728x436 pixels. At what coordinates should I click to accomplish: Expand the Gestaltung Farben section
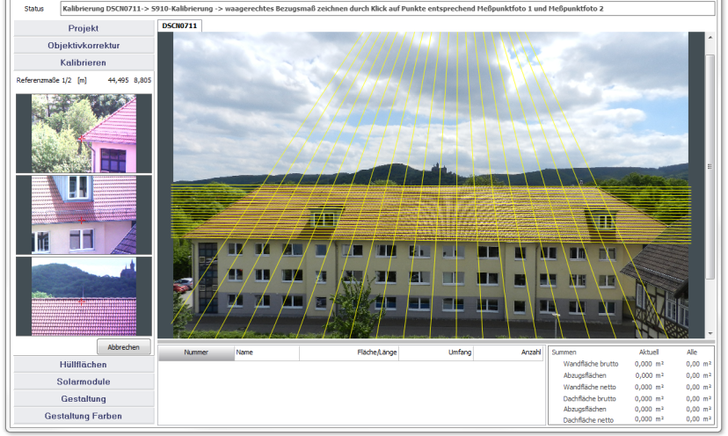pyautogui.click(x=83, y=415)
